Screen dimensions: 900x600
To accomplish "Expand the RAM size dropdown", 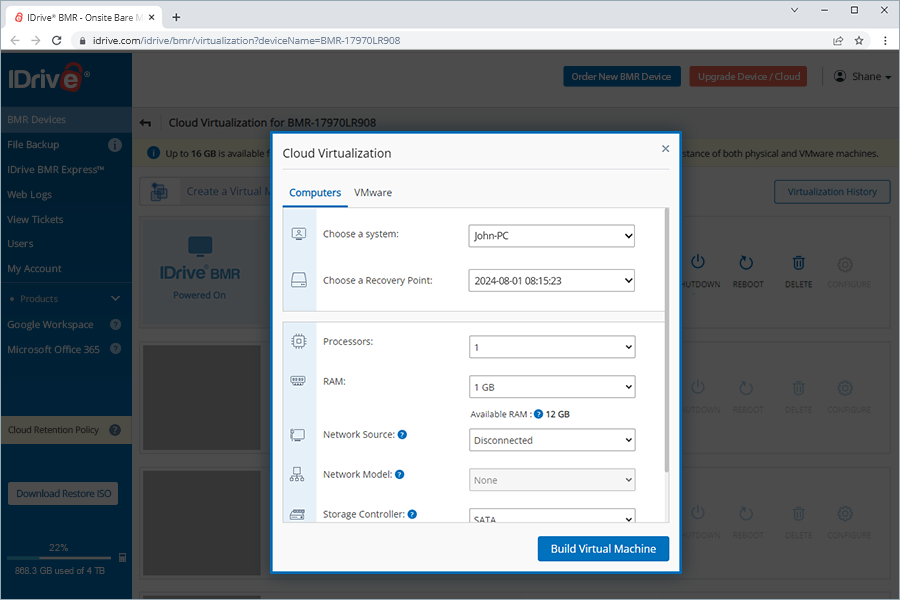I will [x=551, y=387].
